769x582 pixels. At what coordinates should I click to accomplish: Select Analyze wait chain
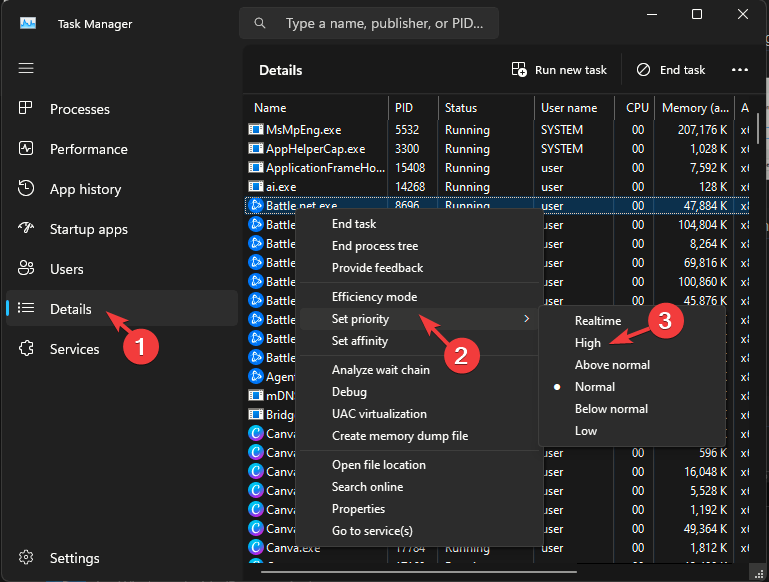419,370
